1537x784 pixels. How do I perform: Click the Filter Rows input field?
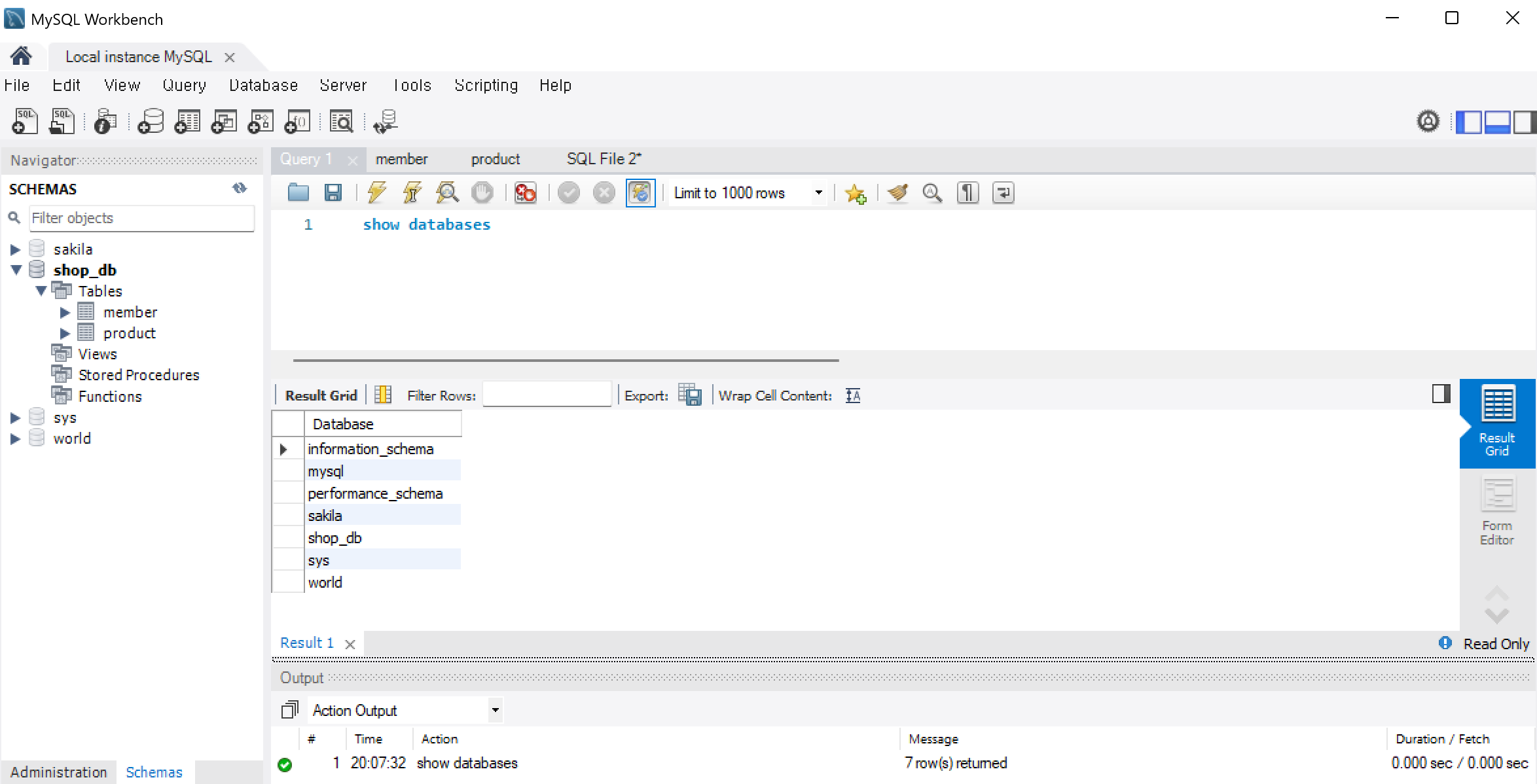pos(547,395)
